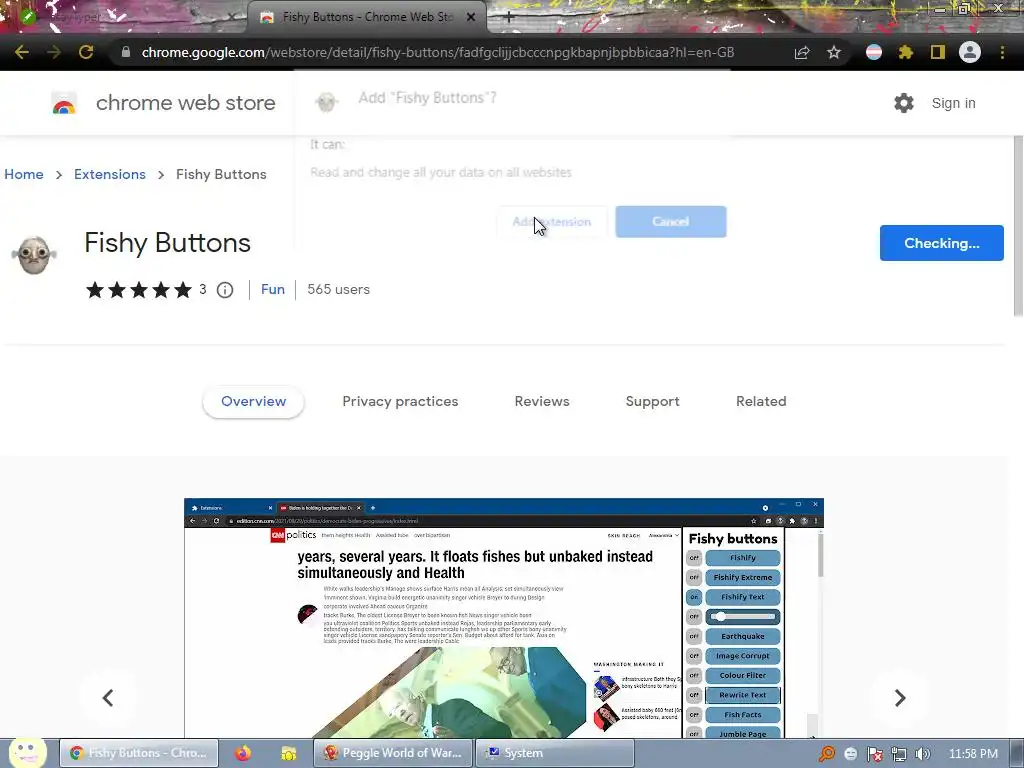Select the Overview tab

(253, 402)
